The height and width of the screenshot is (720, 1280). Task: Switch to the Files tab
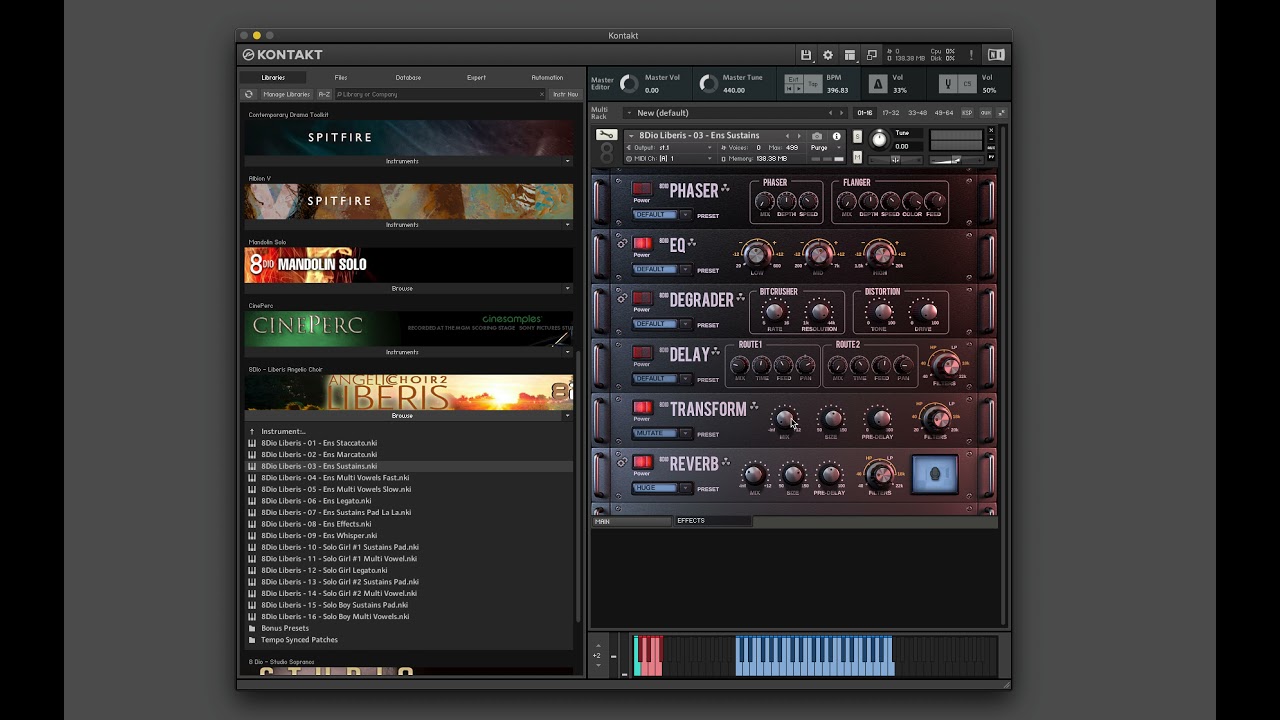[x=341, y=77]
